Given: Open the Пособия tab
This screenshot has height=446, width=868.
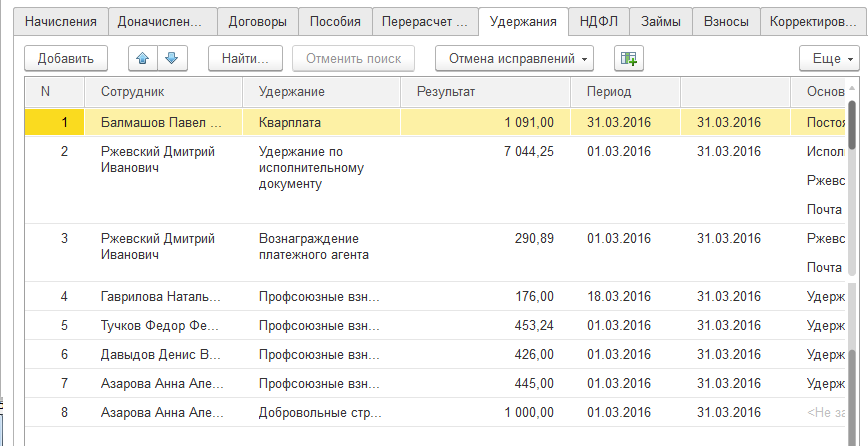Looking at the screenshot, I should (x=335, y=21).
